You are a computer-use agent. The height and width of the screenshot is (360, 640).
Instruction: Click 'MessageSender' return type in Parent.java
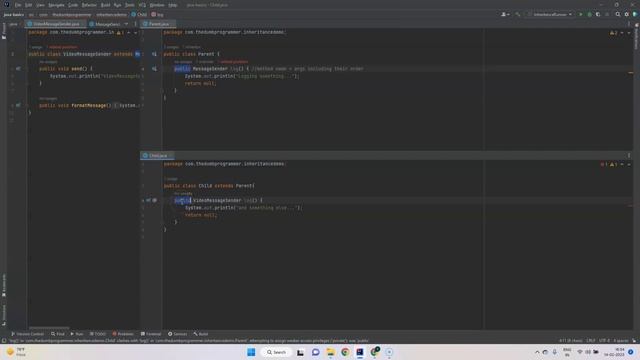tap(210, 69)
